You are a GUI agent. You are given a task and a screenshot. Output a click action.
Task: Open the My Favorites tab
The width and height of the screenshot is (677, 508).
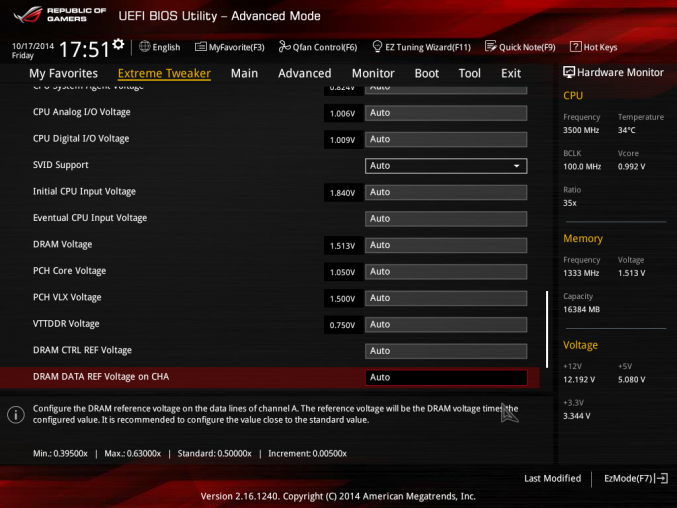point(63,73)
